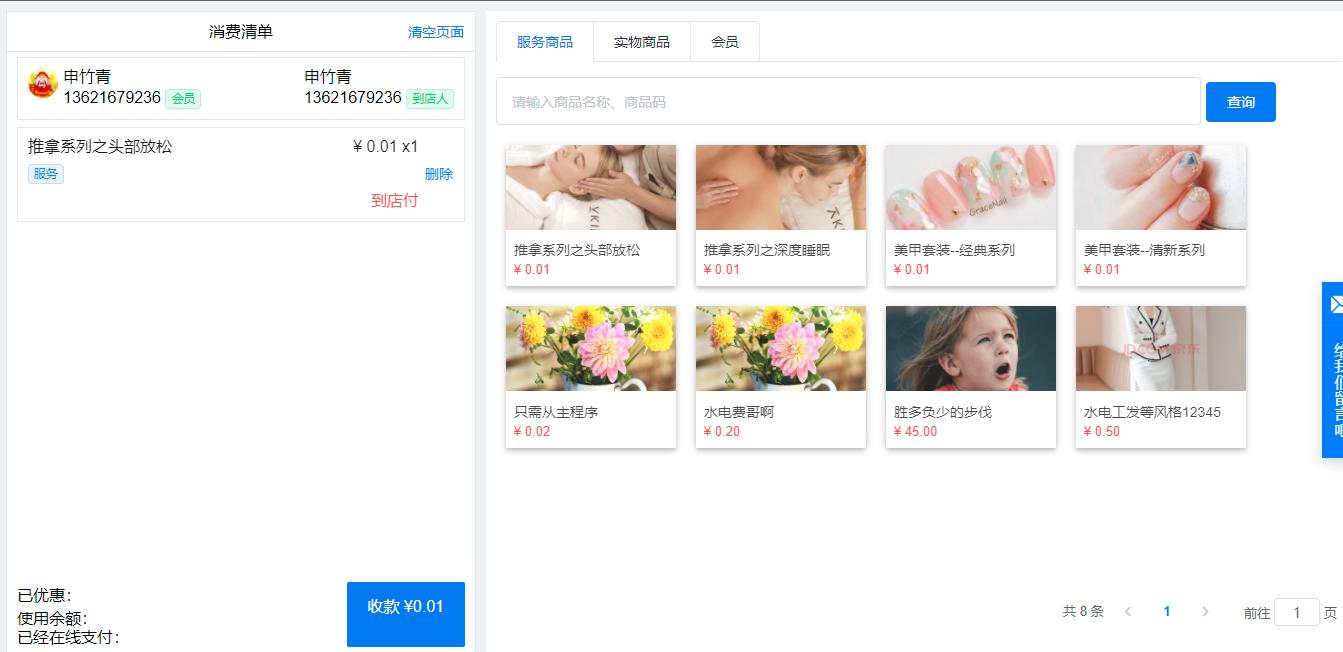
Task: Switch to the 实物商品 tab
Action: 642,42
